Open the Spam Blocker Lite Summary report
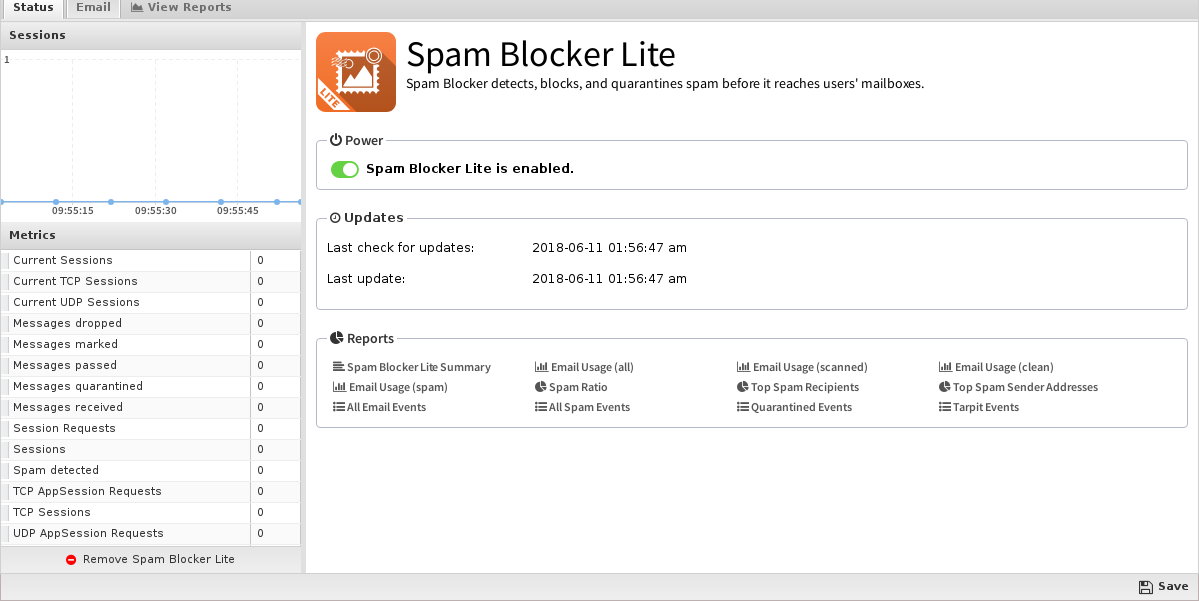Screen dimensions: 1199x601 (x=411, y=367)
